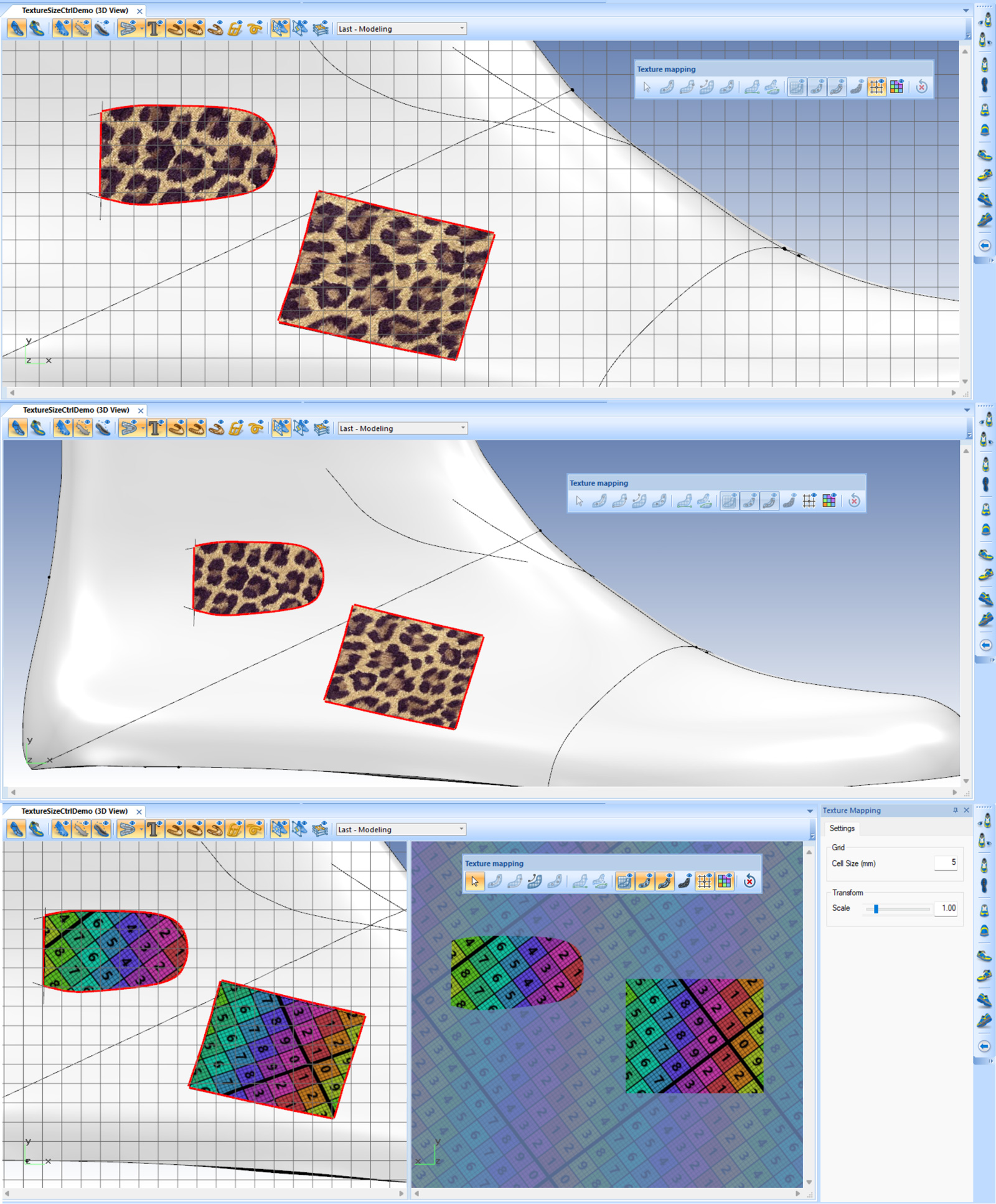Screen dimensions: 996x1204
Task: Toggle the eye on the grid tool in Texture mapping
Action: 881,80
